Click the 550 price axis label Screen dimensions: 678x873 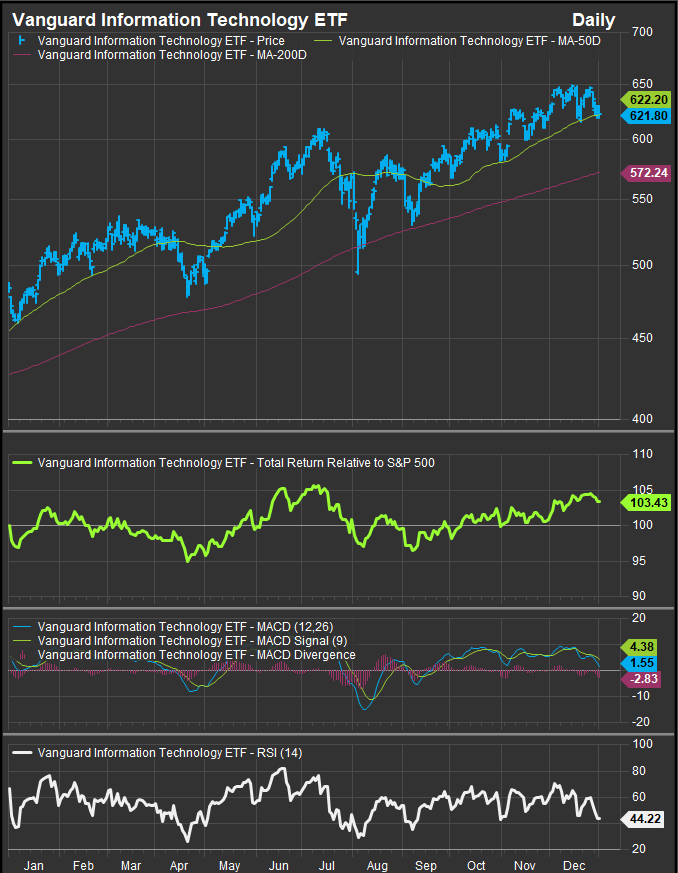(642, 199)
